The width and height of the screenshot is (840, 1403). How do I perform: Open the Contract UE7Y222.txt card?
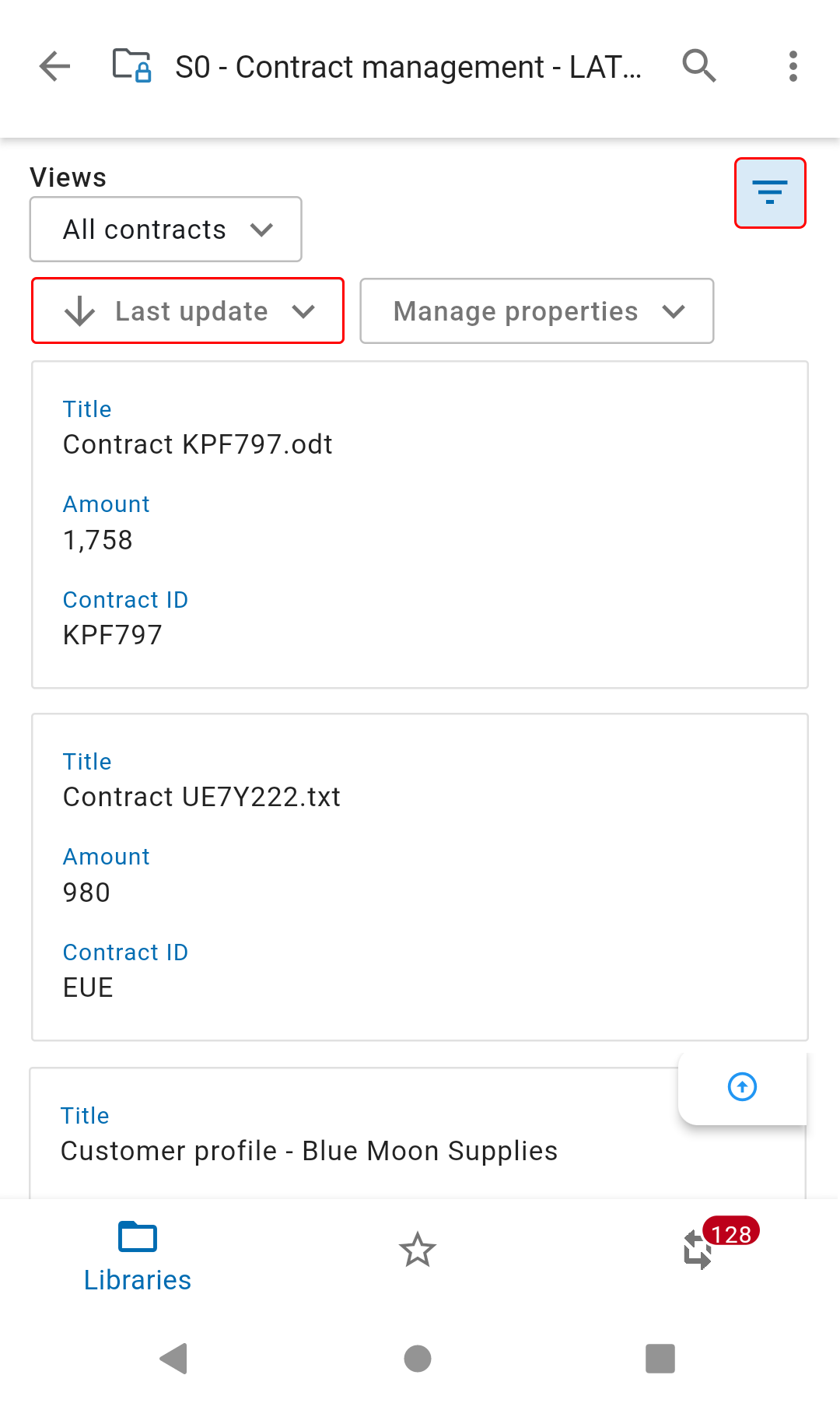pos(420,877)
